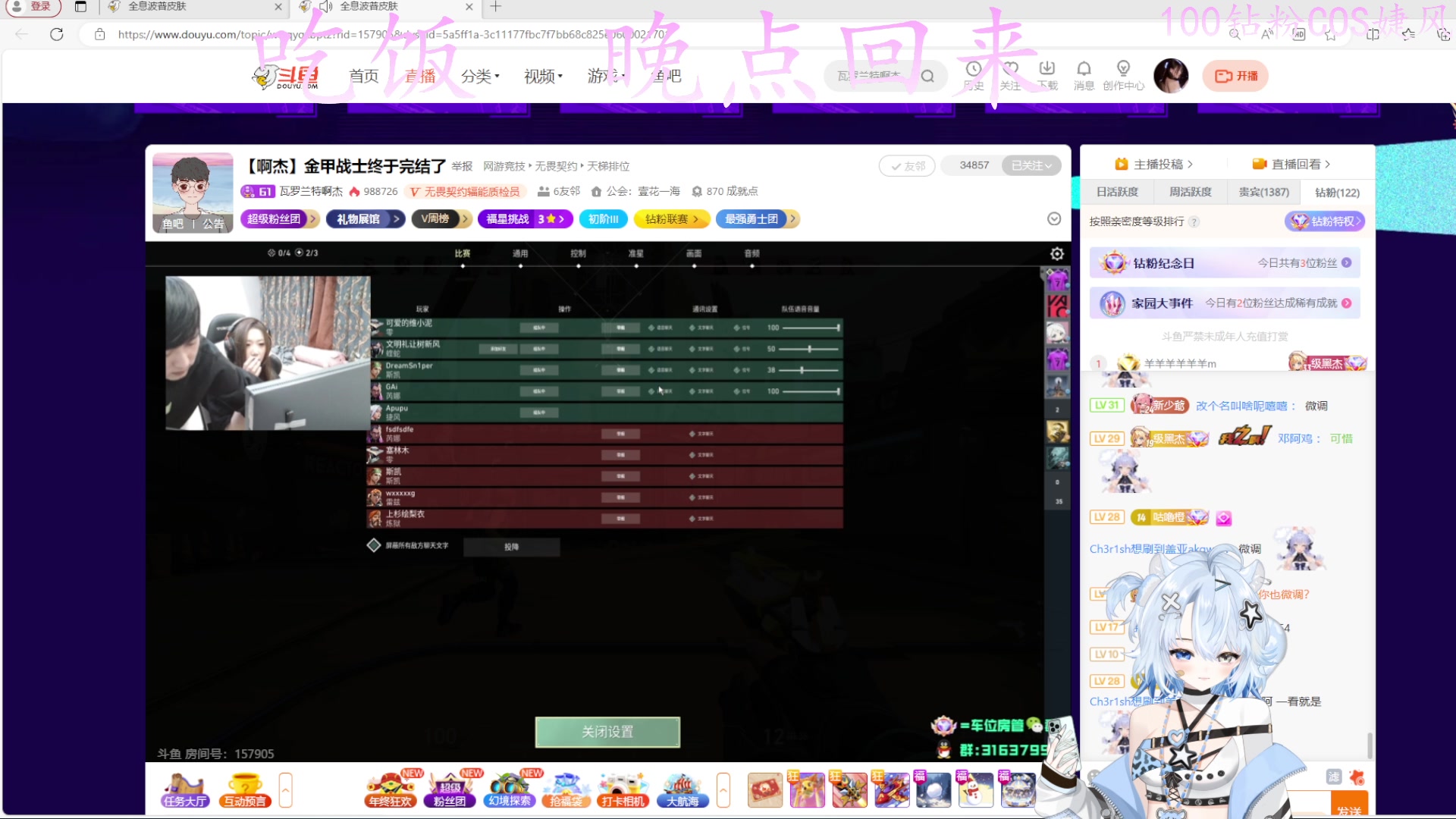Switch to the 周活跃度 tab
The width and height of the screenshot is (1456, 819).
(1190, 192)
